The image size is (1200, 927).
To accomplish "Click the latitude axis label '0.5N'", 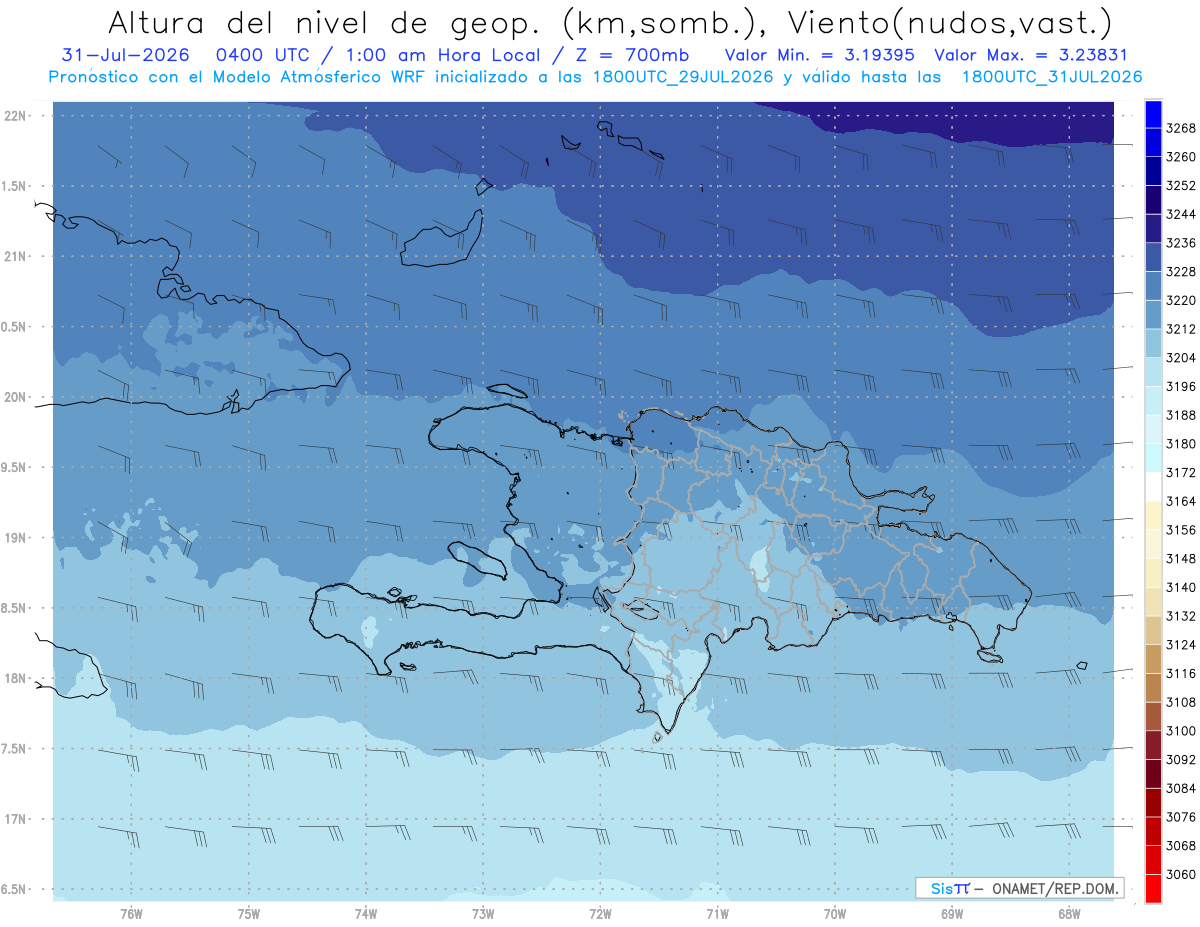I will pos(15,327).
